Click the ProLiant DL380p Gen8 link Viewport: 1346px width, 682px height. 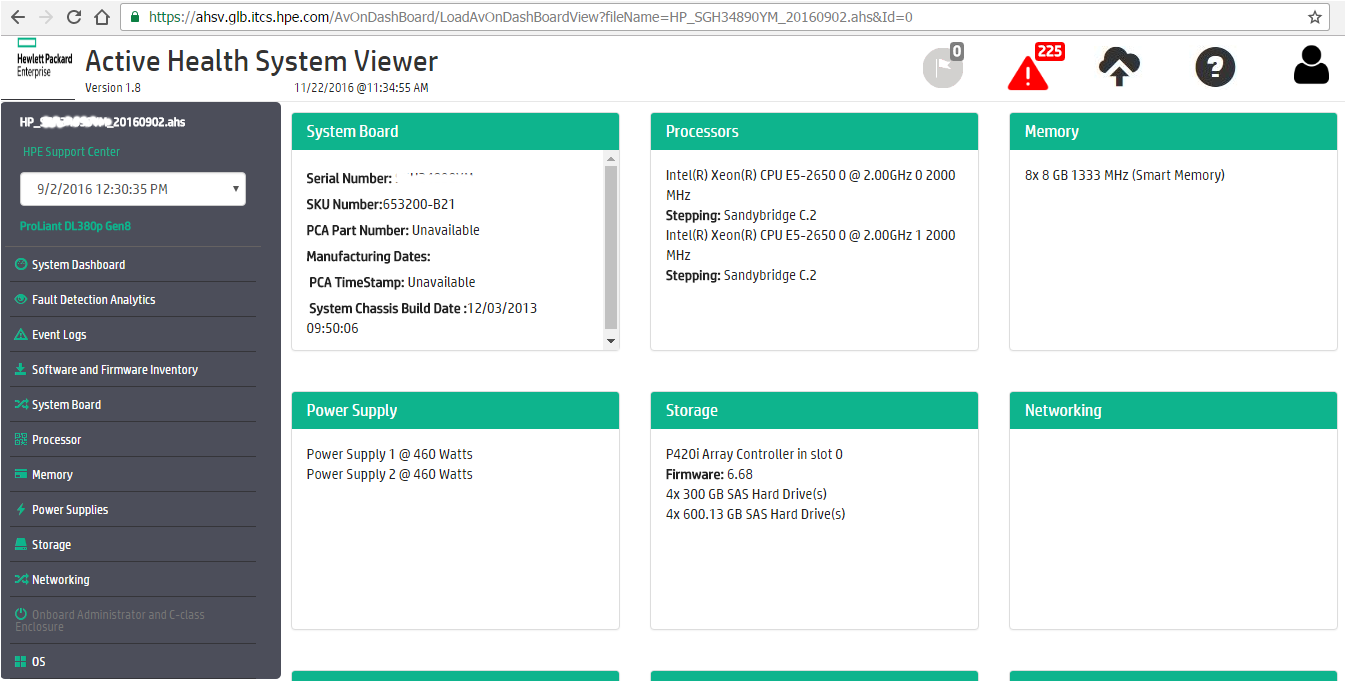tap(75, 226)
